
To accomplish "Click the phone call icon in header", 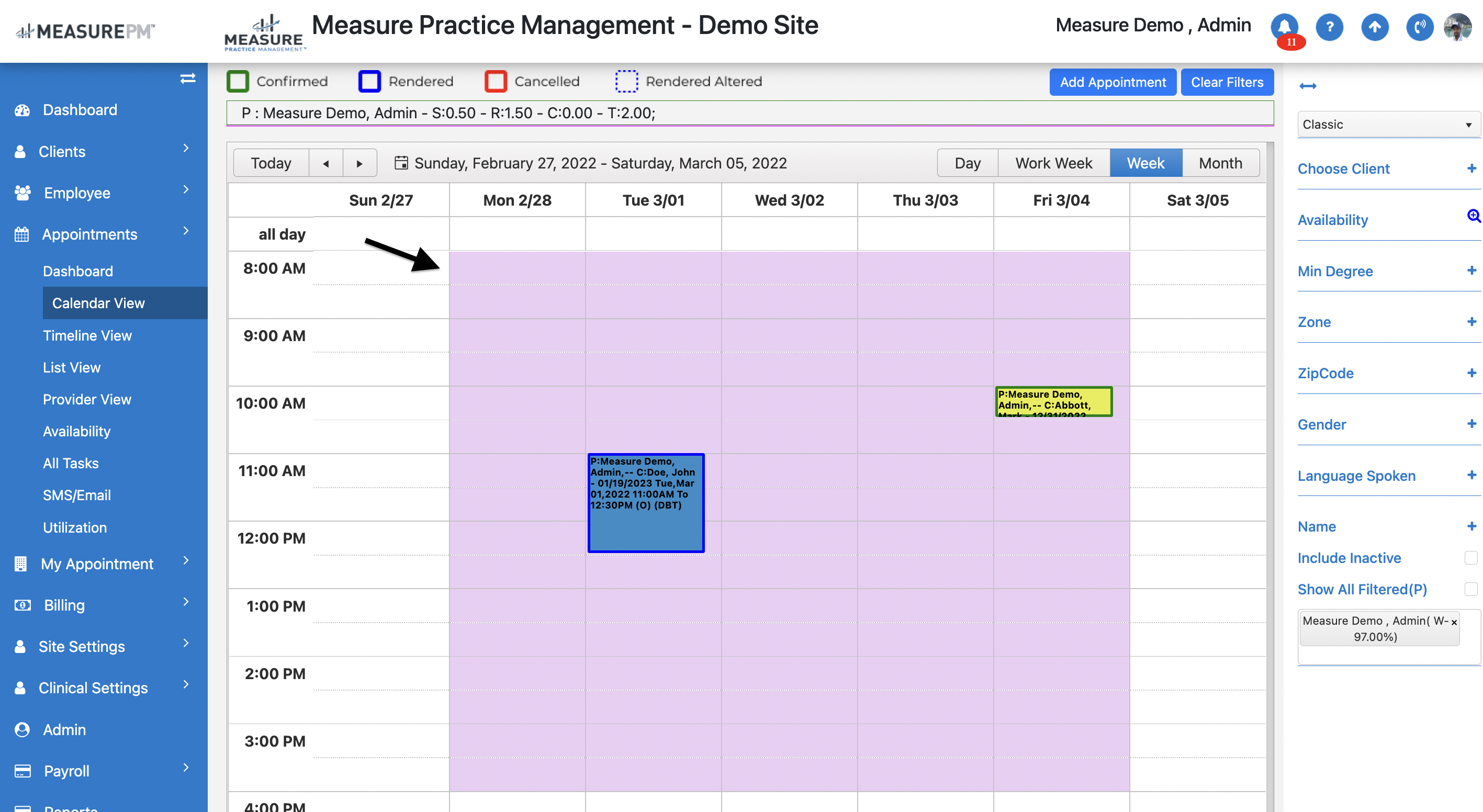I will click(x=1419, y=27).
